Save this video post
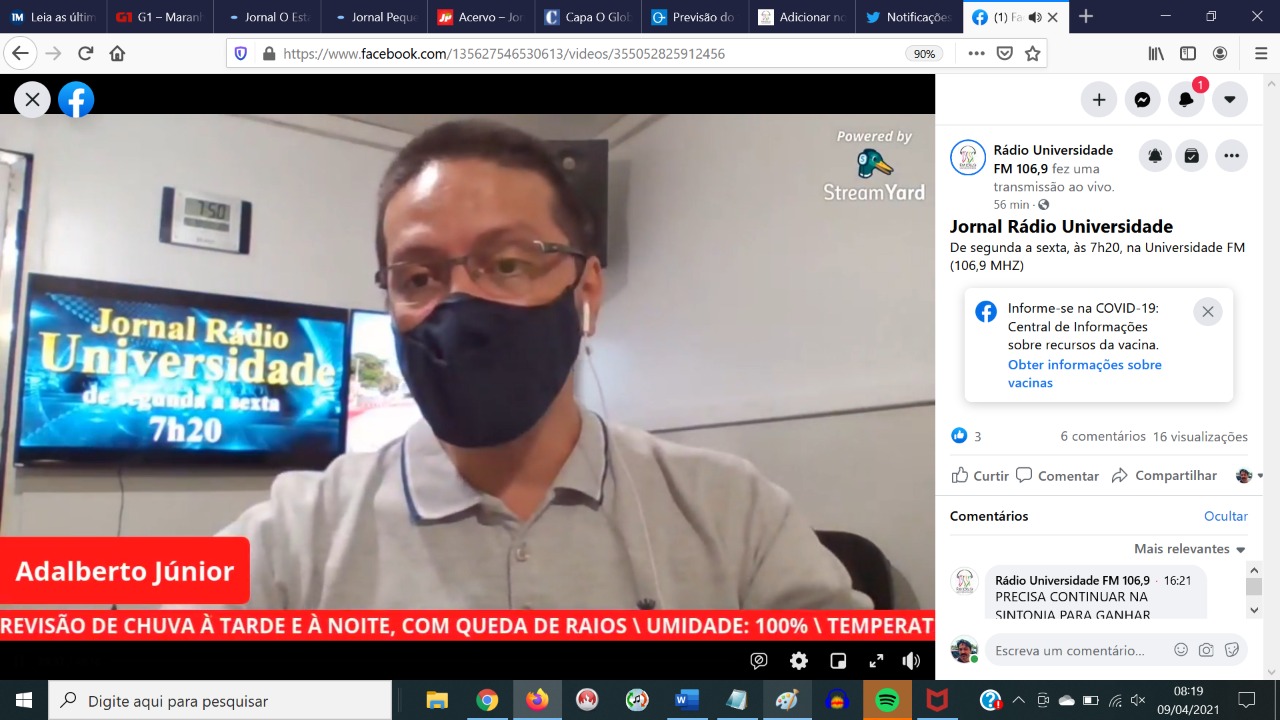1280x720 pixels. coord(1192,156)
